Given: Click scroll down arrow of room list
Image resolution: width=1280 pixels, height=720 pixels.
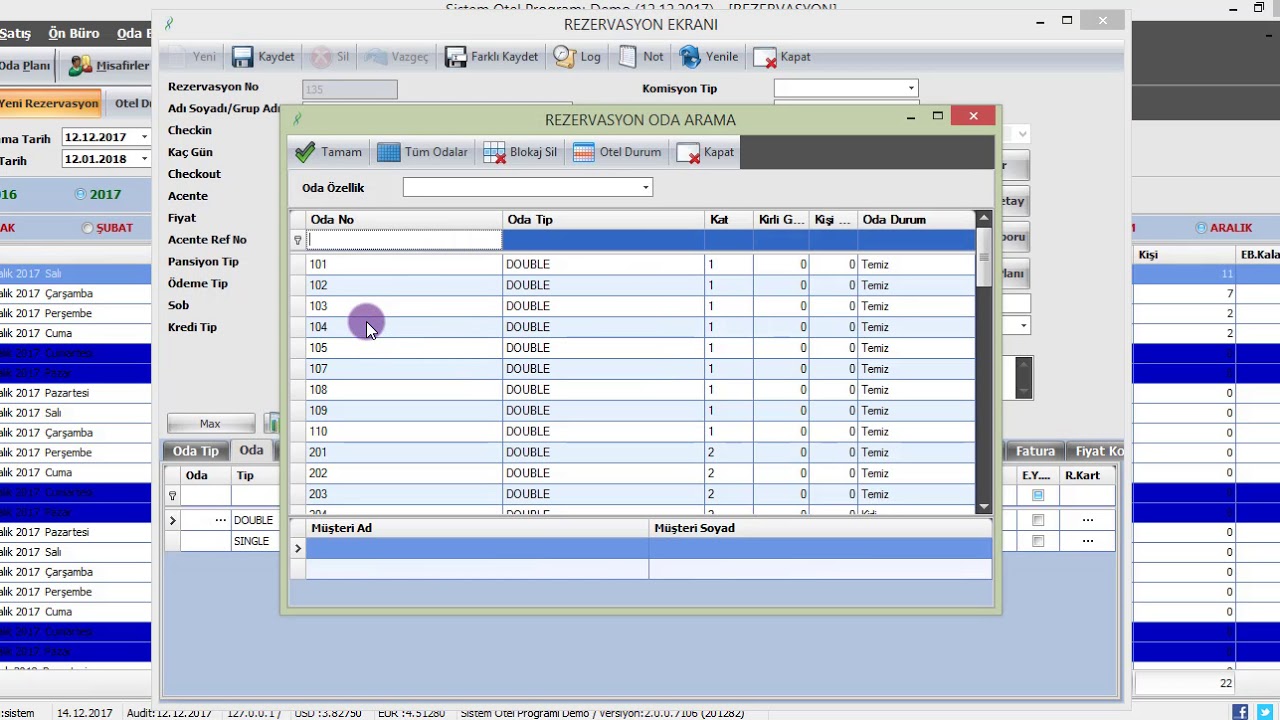Looking at the screenshot, I should tap(984, 507).
